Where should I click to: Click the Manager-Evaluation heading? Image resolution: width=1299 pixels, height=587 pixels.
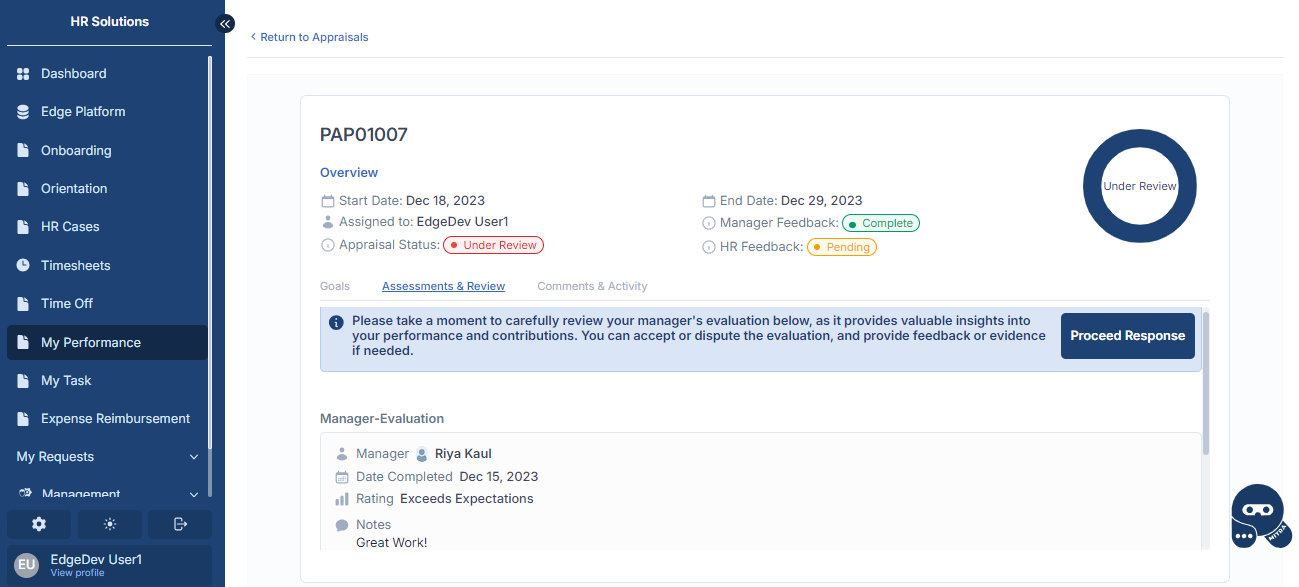coord(382,419)
